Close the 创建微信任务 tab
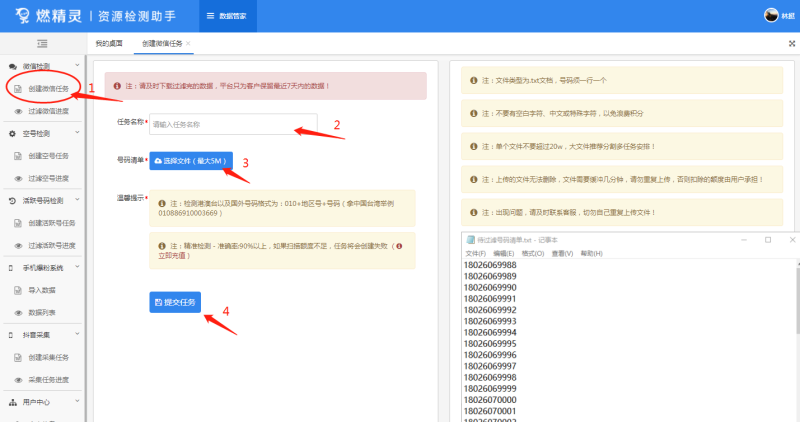The height and width of the screenshot is (422, 800). (188, 44)
